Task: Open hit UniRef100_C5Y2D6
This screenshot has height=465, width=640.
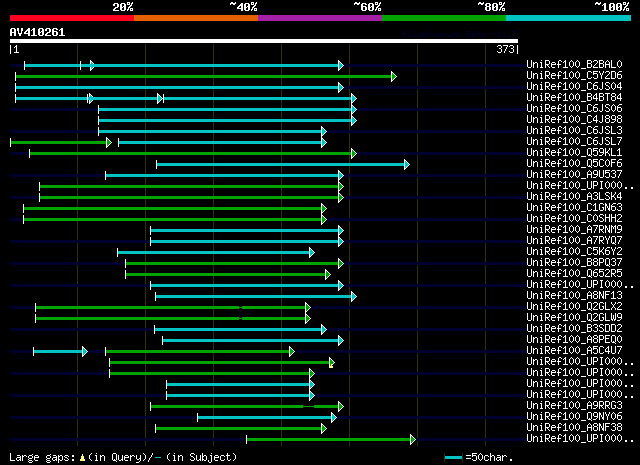Action: 574,76
